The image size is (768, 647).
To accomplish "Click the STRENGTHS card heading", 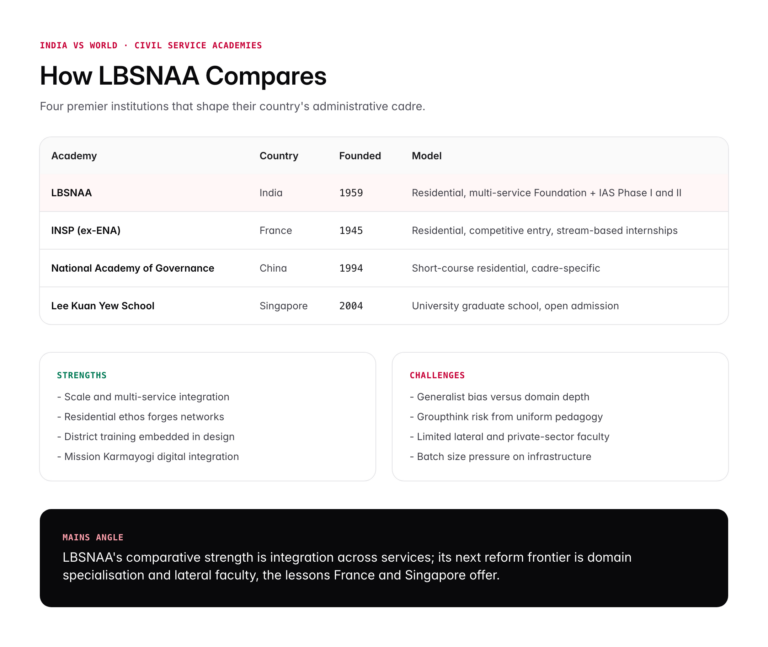I will (82, 375).
